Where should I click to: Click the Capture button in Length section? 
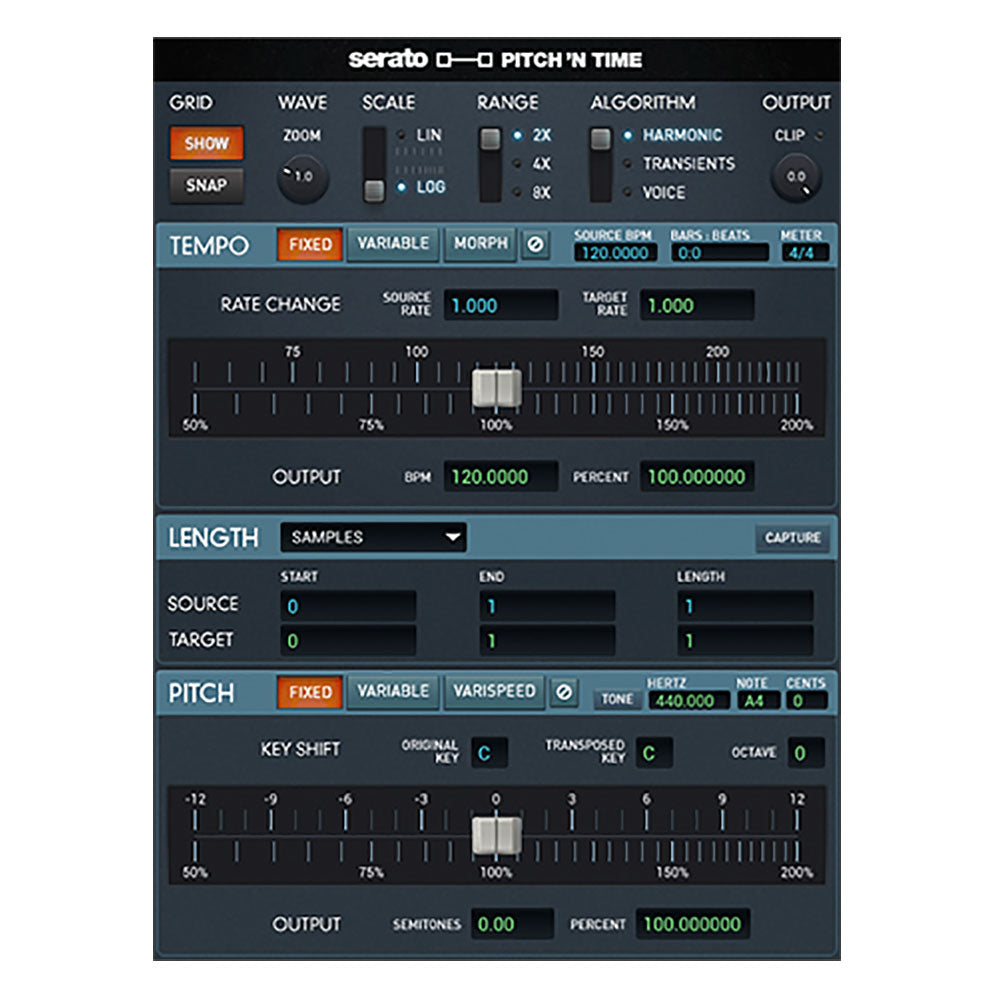(x=793, y=538)
